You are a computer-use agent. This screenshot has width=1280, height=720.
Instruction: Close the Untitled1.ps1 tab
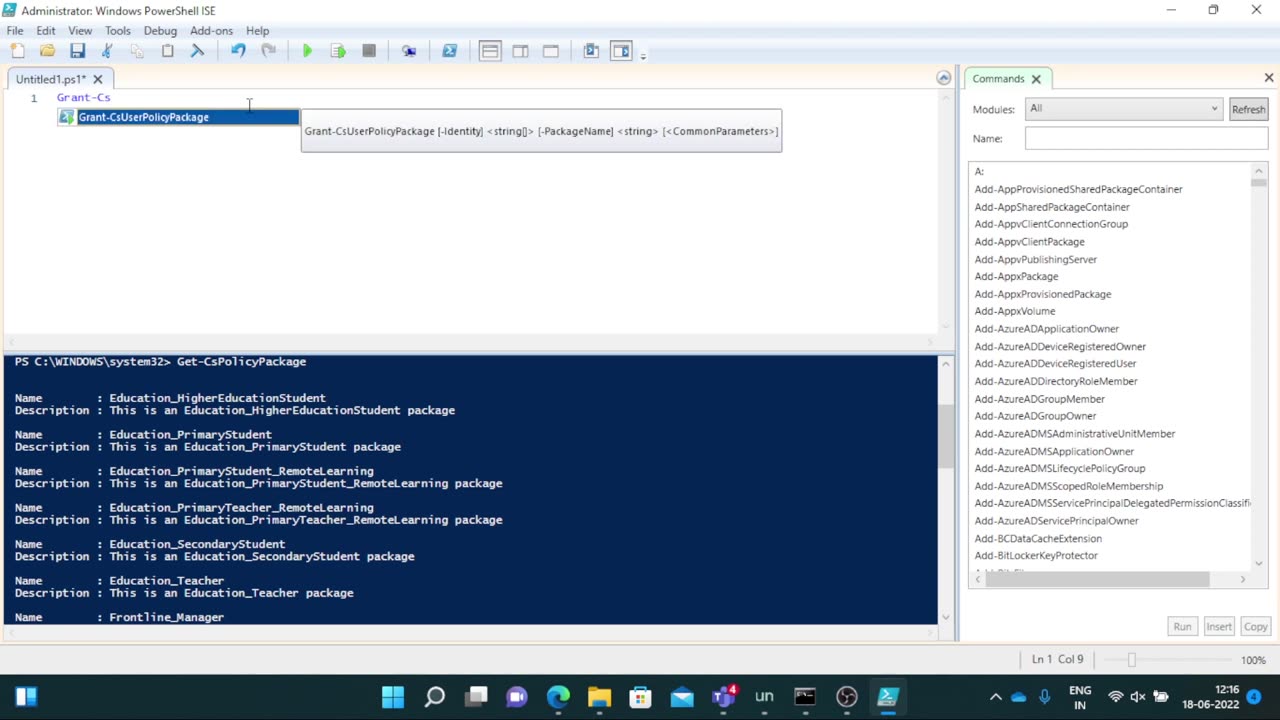98,79
